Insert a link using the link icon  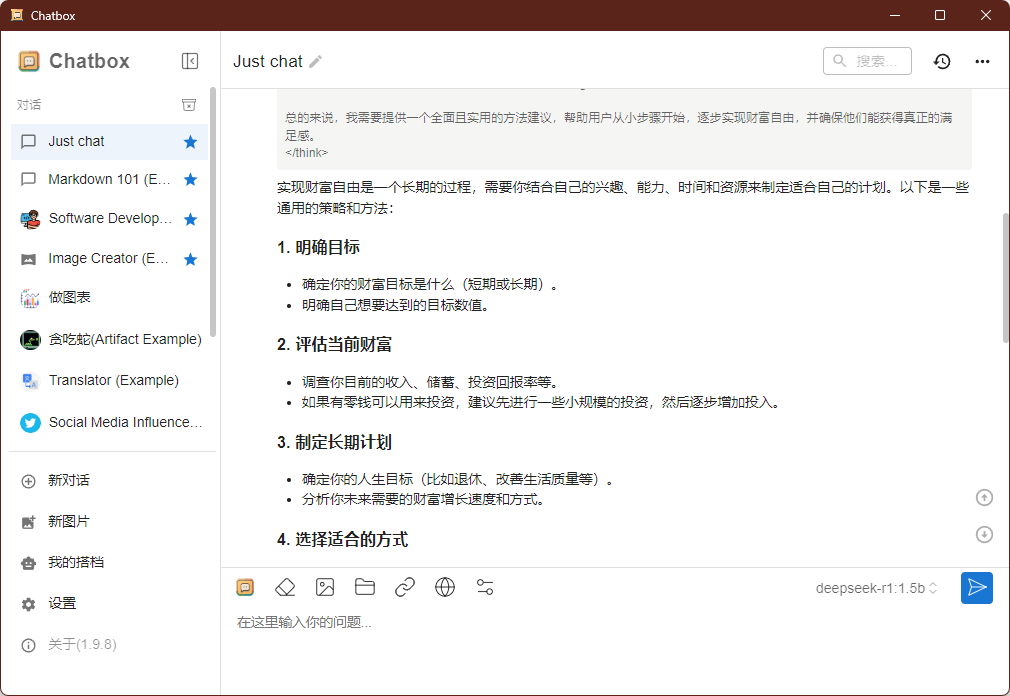405,587
